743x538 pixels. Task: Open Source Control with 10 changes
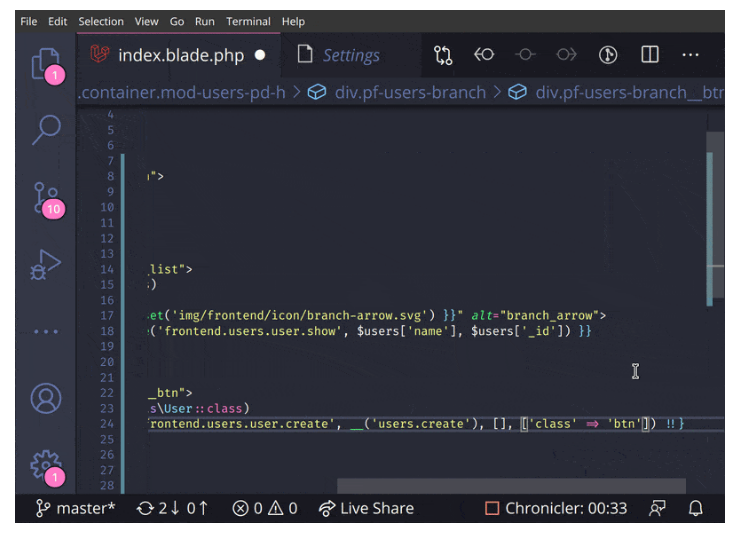[46, 198]
